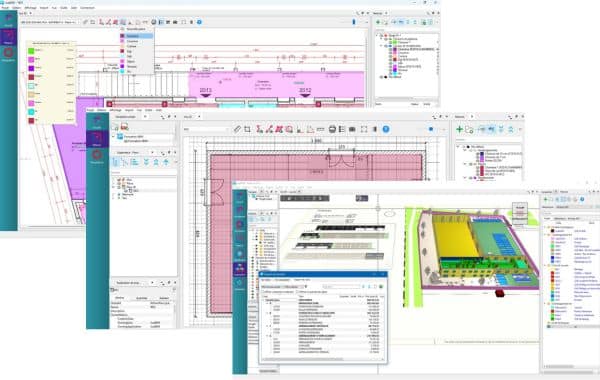
Task: Click the ruler measure icon in back window toolbar
Action: (85, 22)
